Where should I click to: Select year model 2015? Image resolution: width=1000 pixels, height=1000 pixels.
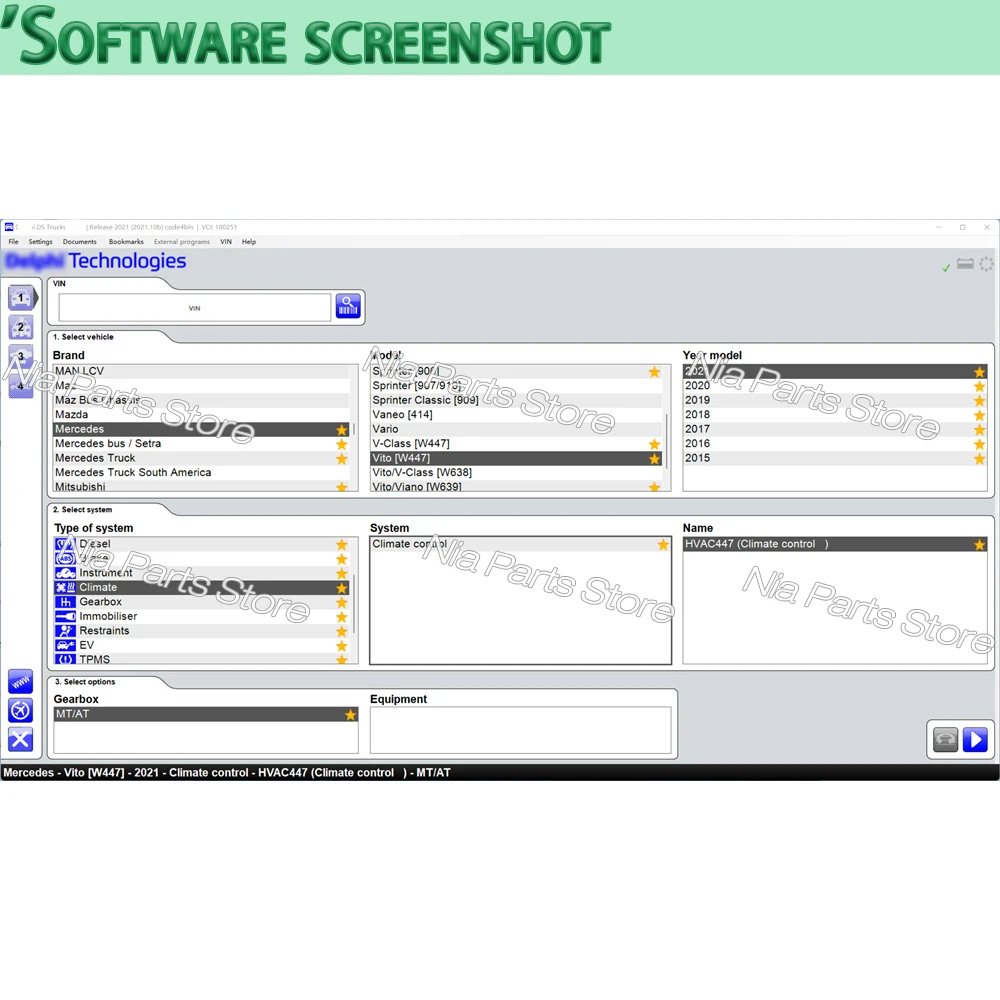(x=835, y=458)
